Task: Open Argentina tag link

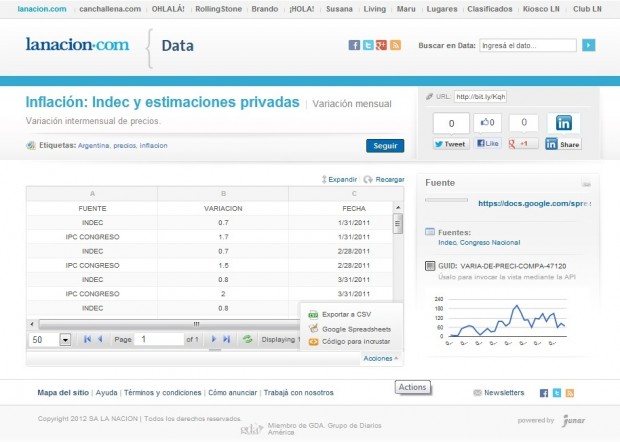Action: point(94,145)
